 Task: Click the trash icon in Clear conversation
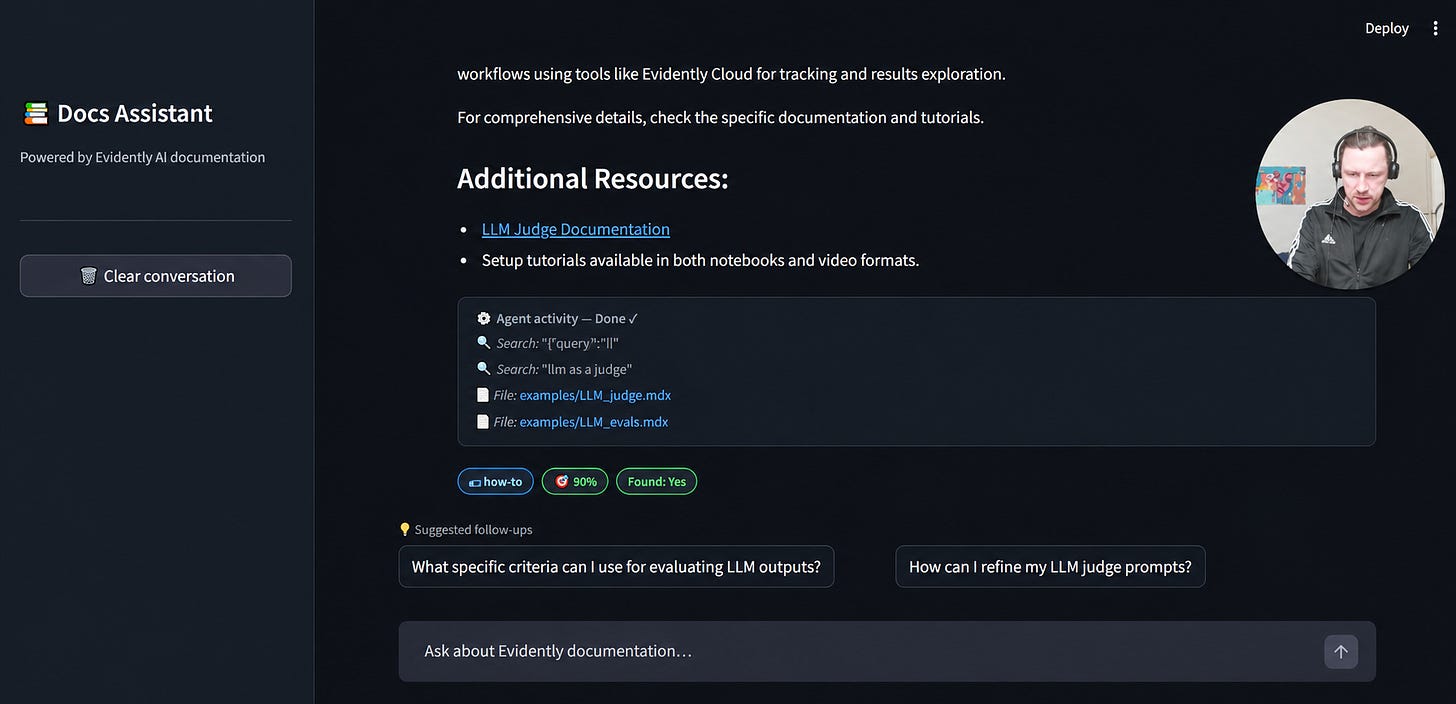(x=89, y=276)
